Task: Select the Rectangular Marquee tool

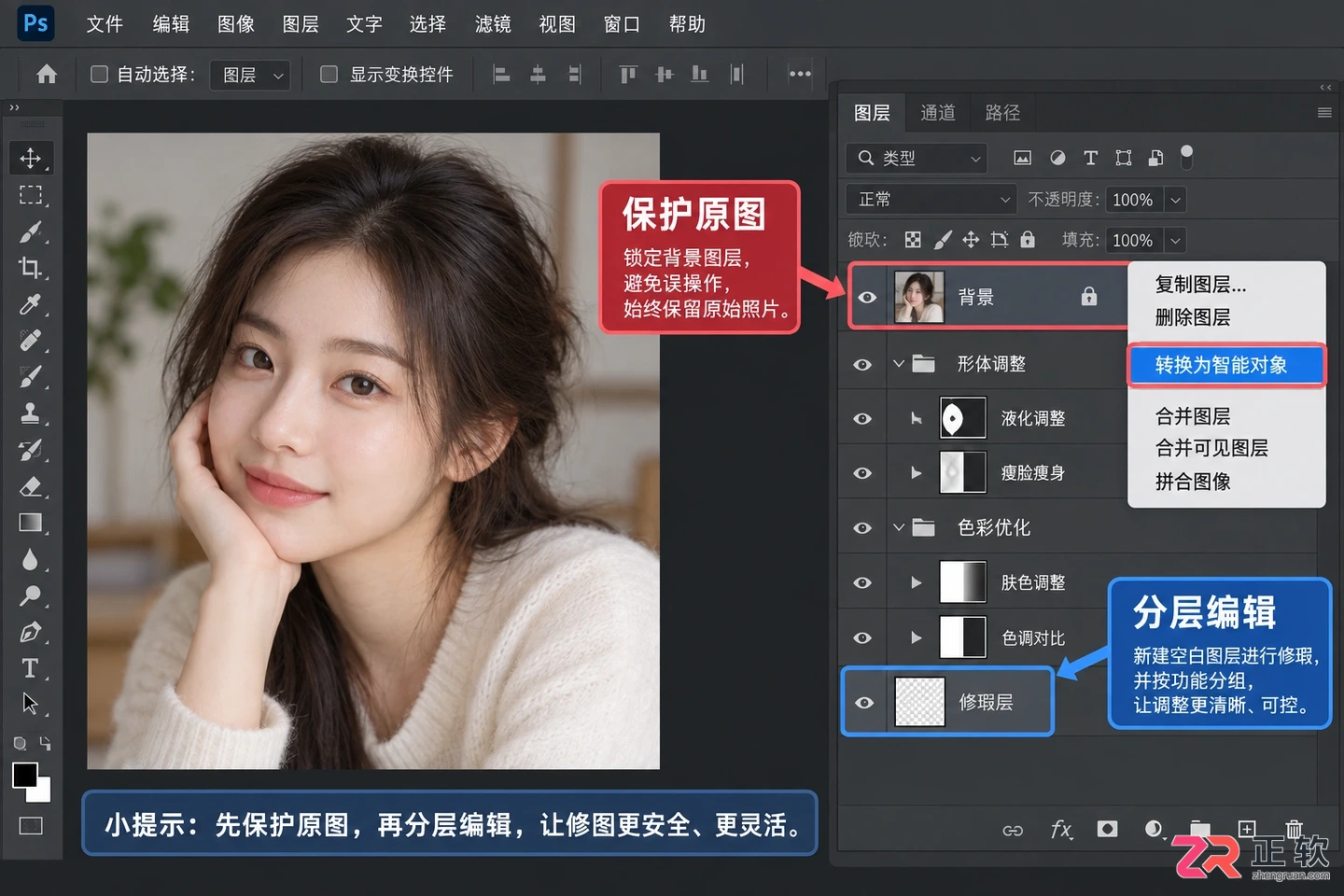Action: 31,194
